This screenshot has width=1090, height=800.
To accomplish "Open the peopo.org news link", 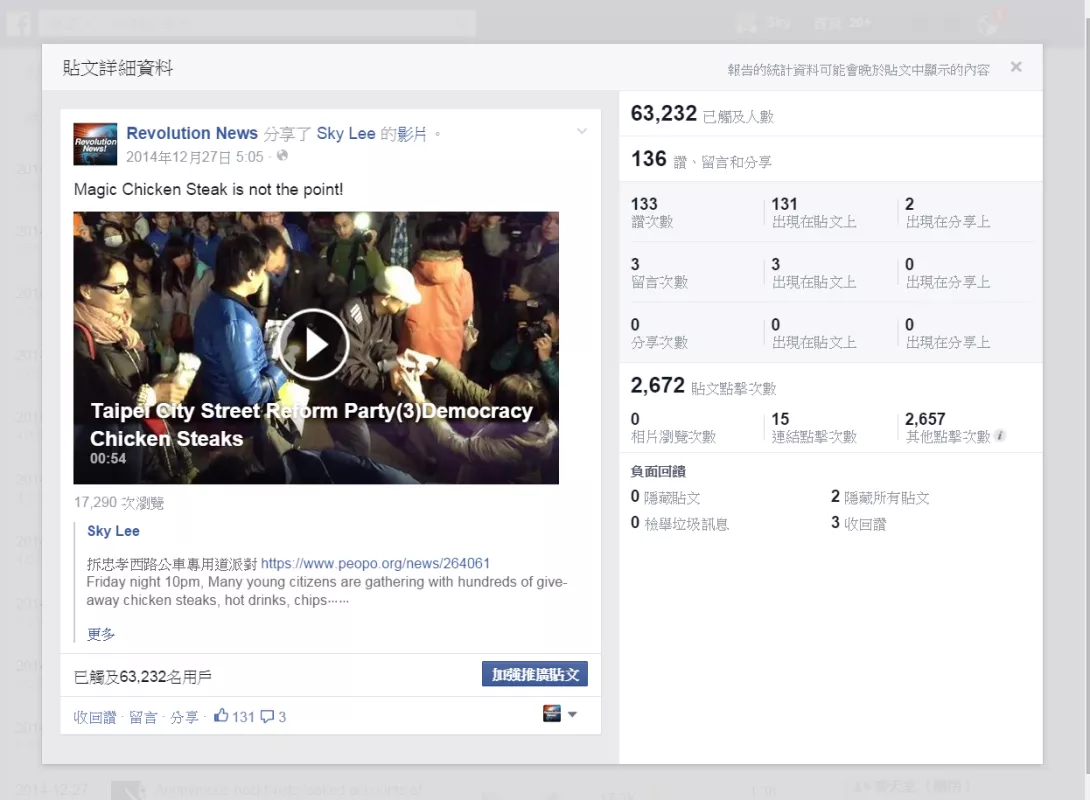I will [x=375, y=563].
